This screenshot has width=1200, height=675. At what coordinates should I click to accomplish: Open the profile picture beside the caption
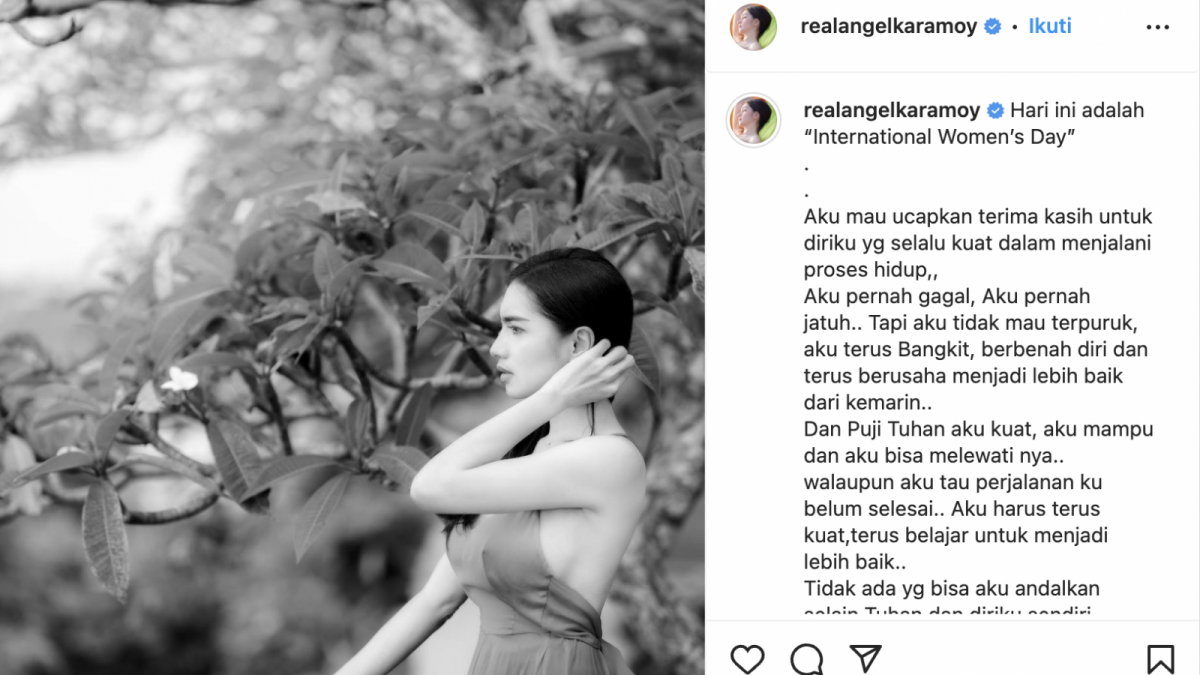pos(753,121)
